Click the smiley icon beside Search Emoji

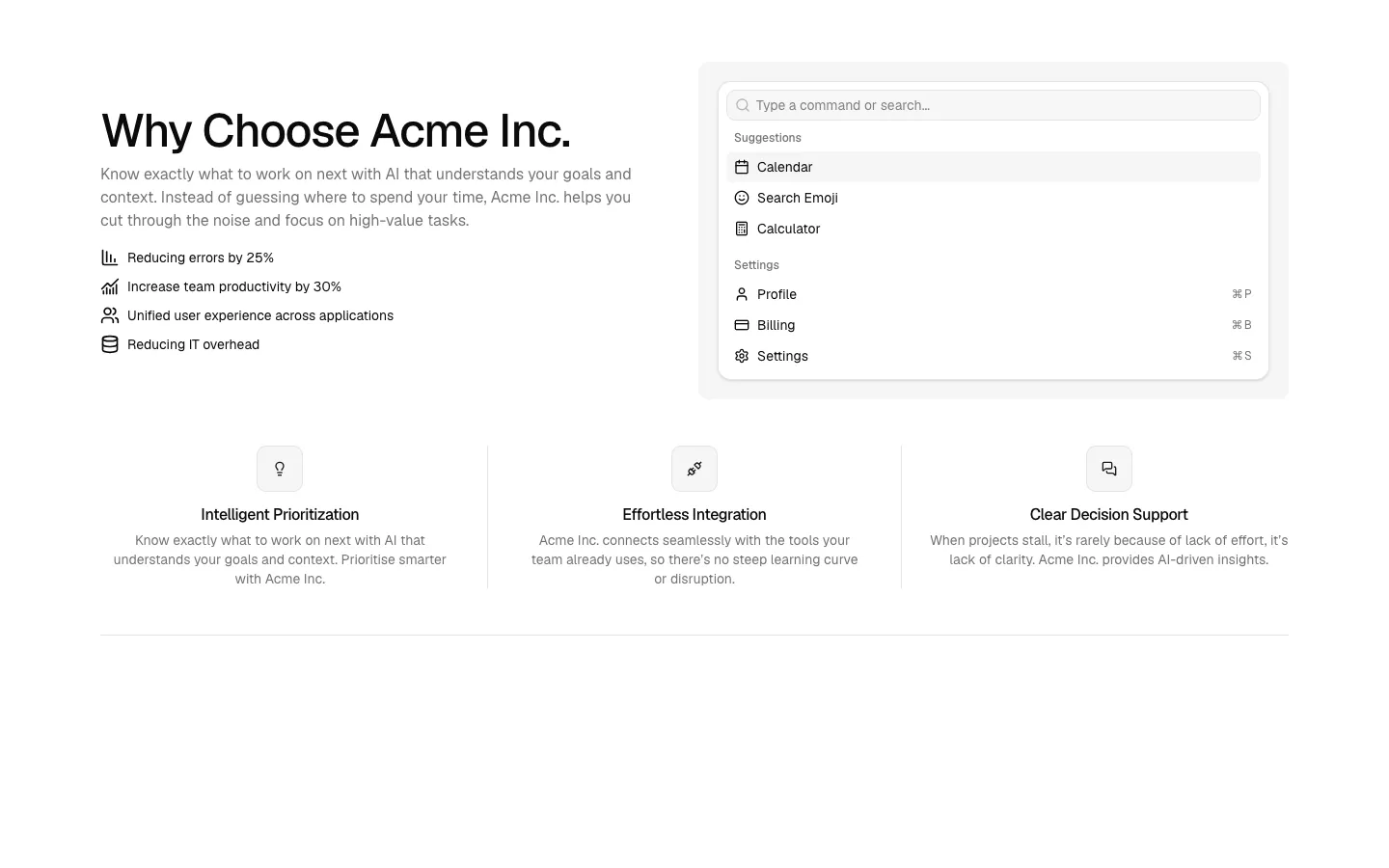tap(742, 198)
